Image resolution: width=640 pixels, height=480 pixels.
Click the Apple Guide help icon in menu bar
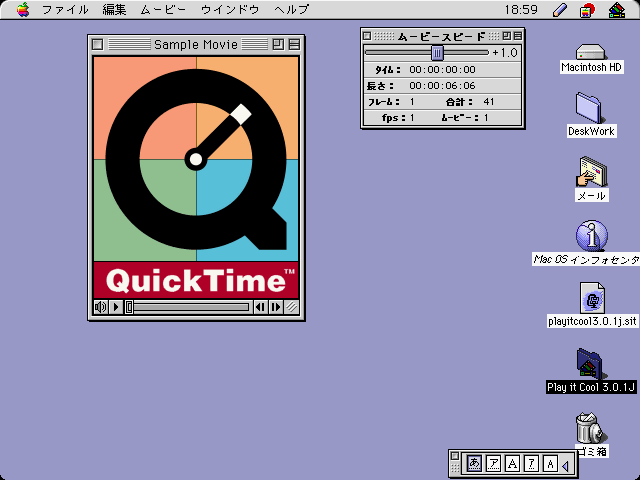click(x=587, y=10)
